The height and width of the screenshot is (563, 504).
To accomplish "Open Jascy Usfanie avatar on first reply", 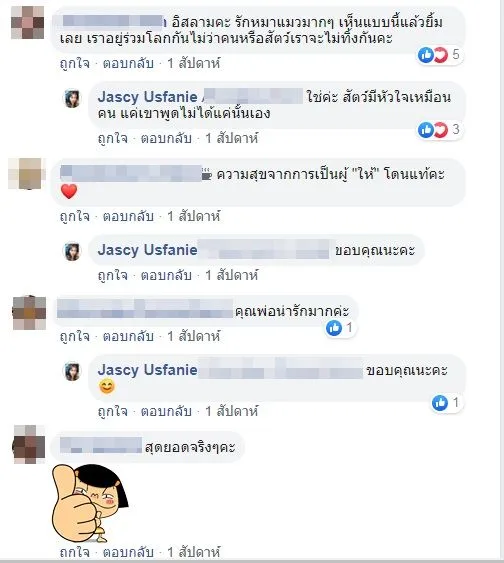I will [72, 98].
